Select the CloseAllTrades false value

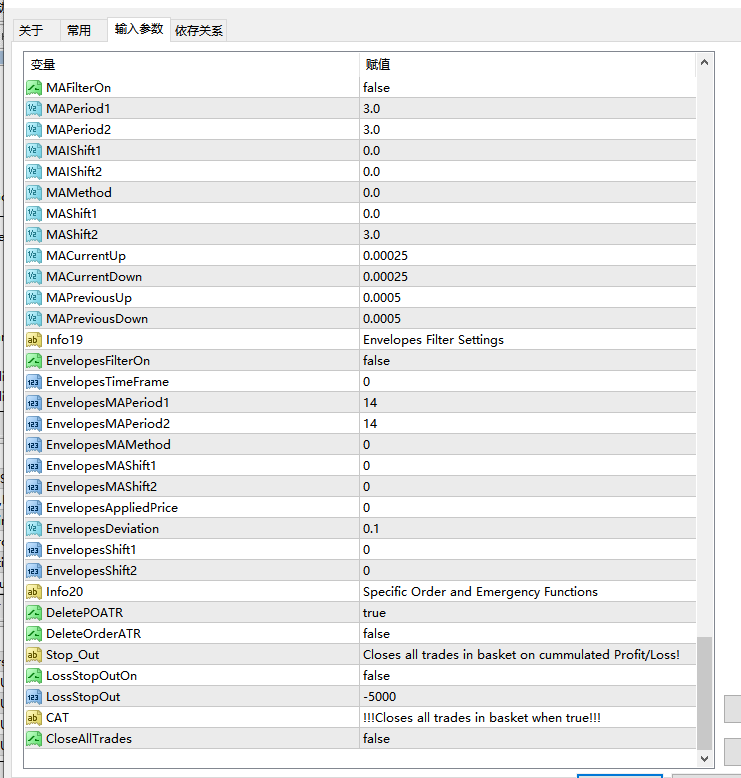376,739
